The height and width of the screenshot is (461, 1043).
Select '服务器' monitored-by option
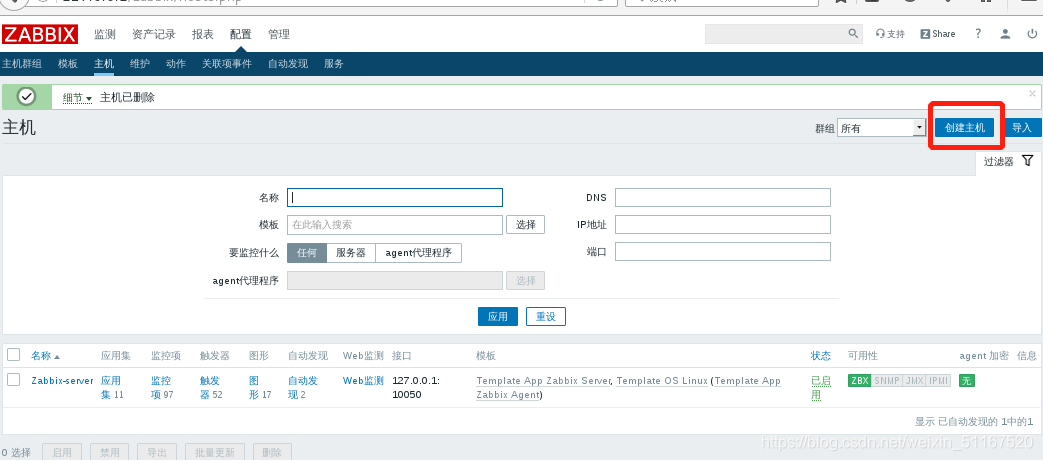pyautogui.click(x=351, y=253)
